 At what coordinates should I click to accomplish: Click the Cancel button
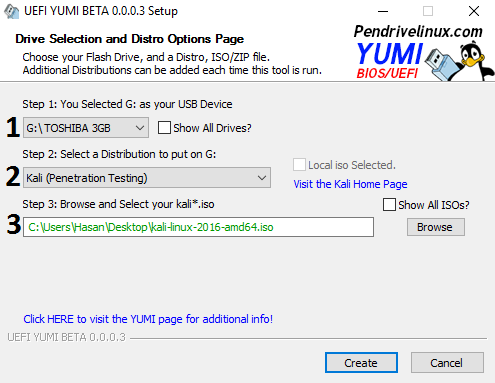coord(447,363)
